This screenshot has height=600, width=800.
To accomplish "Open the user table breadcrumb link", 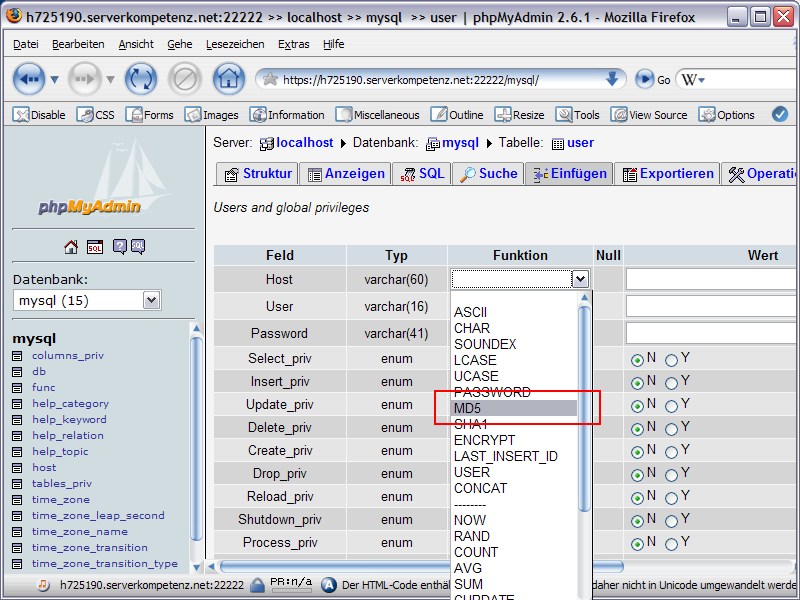I will [x=580, y=143].
